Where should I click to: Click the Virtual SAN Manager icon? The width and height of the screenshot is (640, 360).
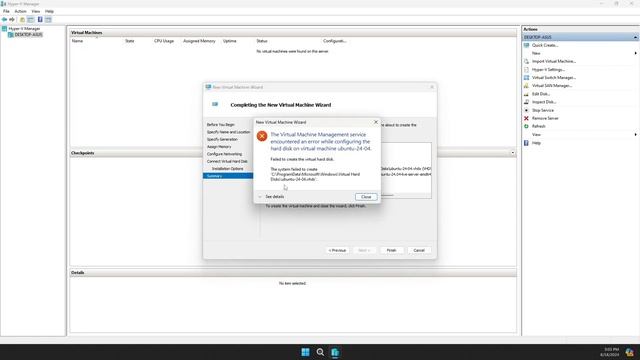(527, 86)
